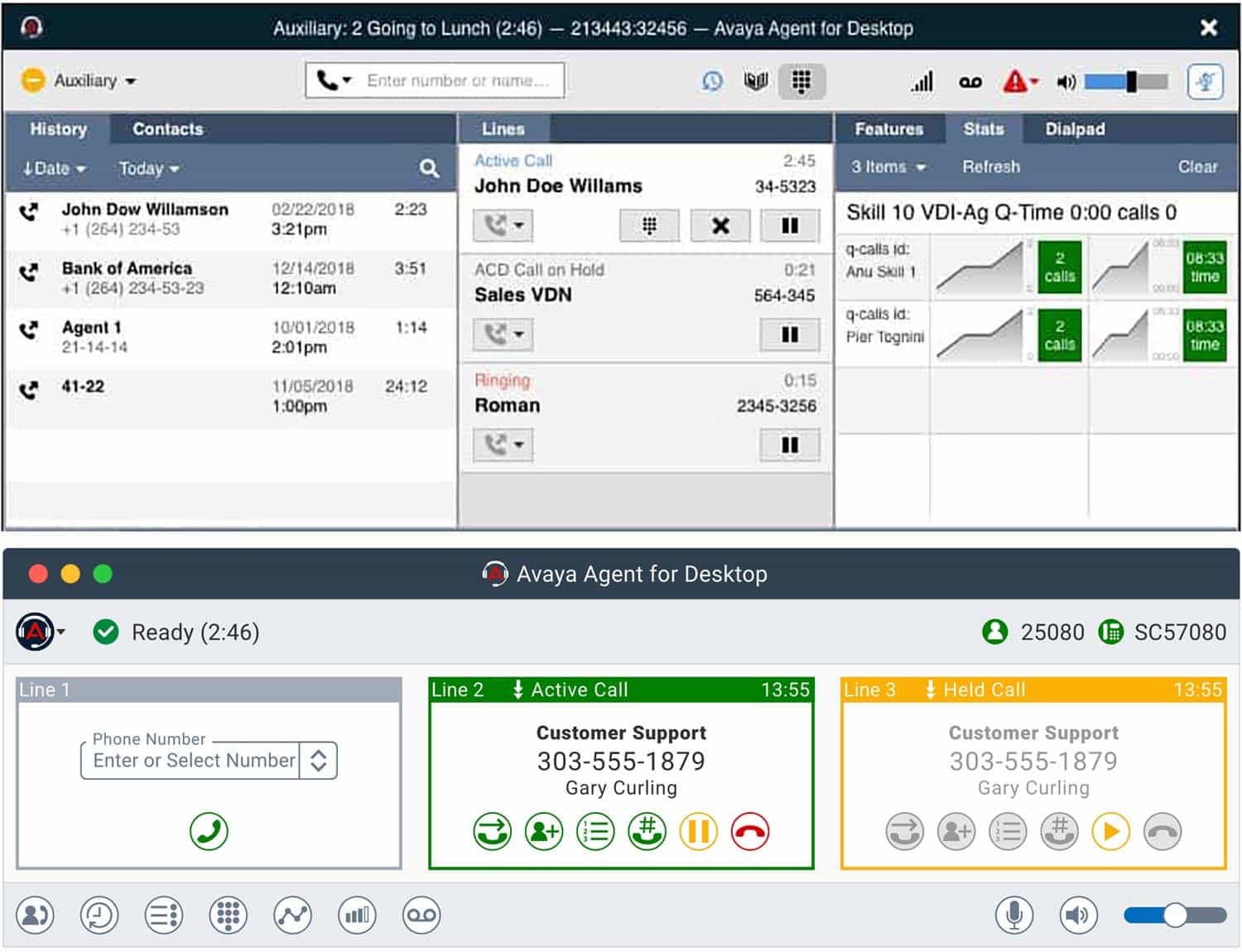
Task: Click the Pier Tognini 08:33 time tile
Action: 1205,335
